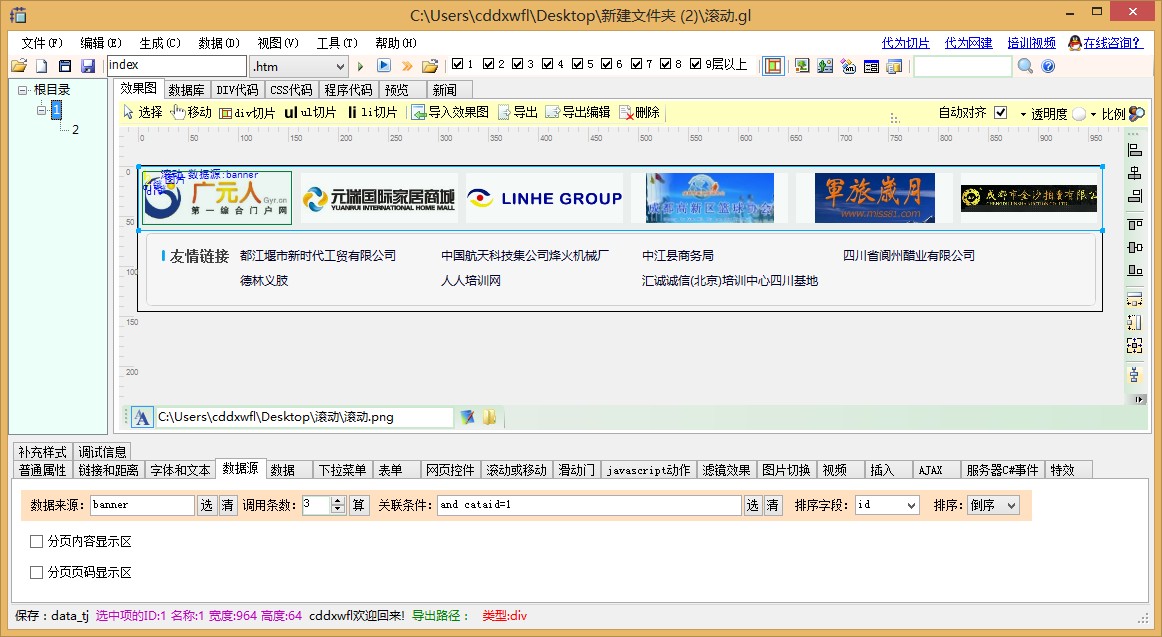Click the align horizontal centers icon

click(x=1135, y=173)
